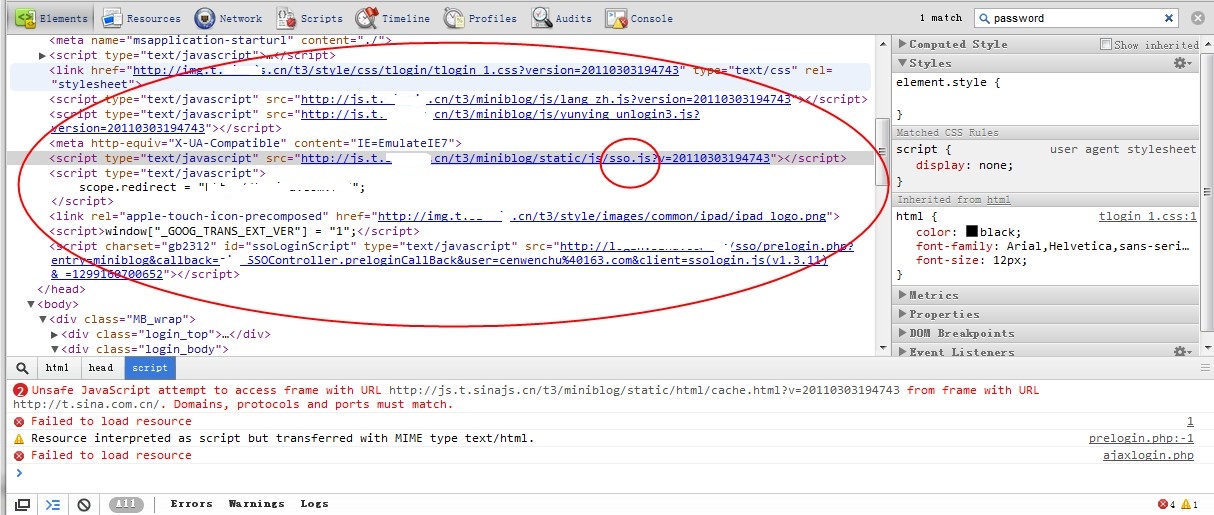Click the magnifier inspect element icon
Screen dimensions: 1214x515
pos(21,368)
